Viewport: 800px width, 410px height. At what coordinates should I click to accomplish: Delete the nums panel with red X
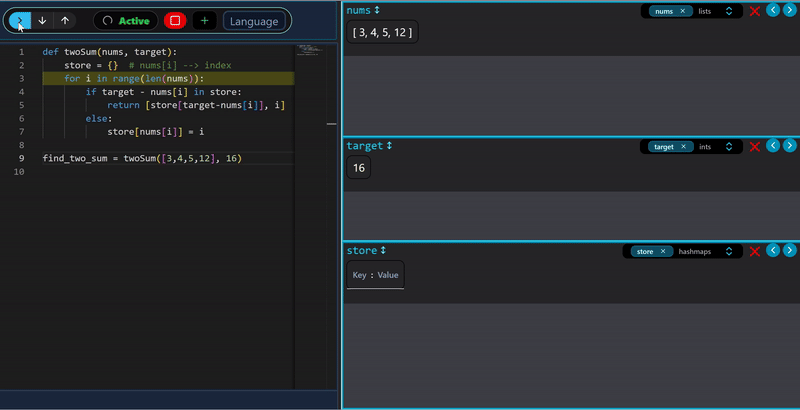tap(755, 11)
